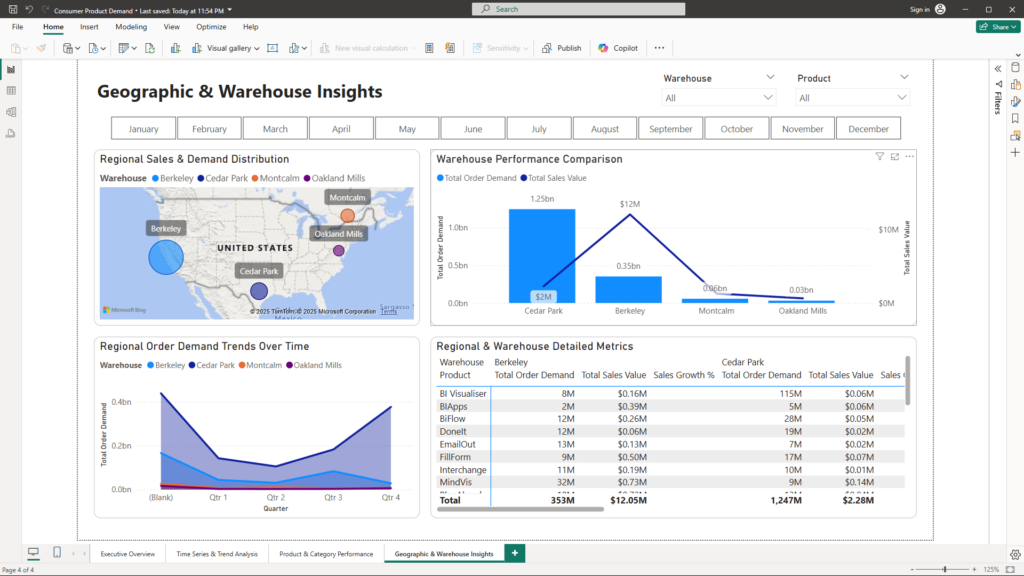The width and height of the screenshot is (1024, 576).
Task: Click the Publish button in the ribbon
Action: [x=562, y=48]
